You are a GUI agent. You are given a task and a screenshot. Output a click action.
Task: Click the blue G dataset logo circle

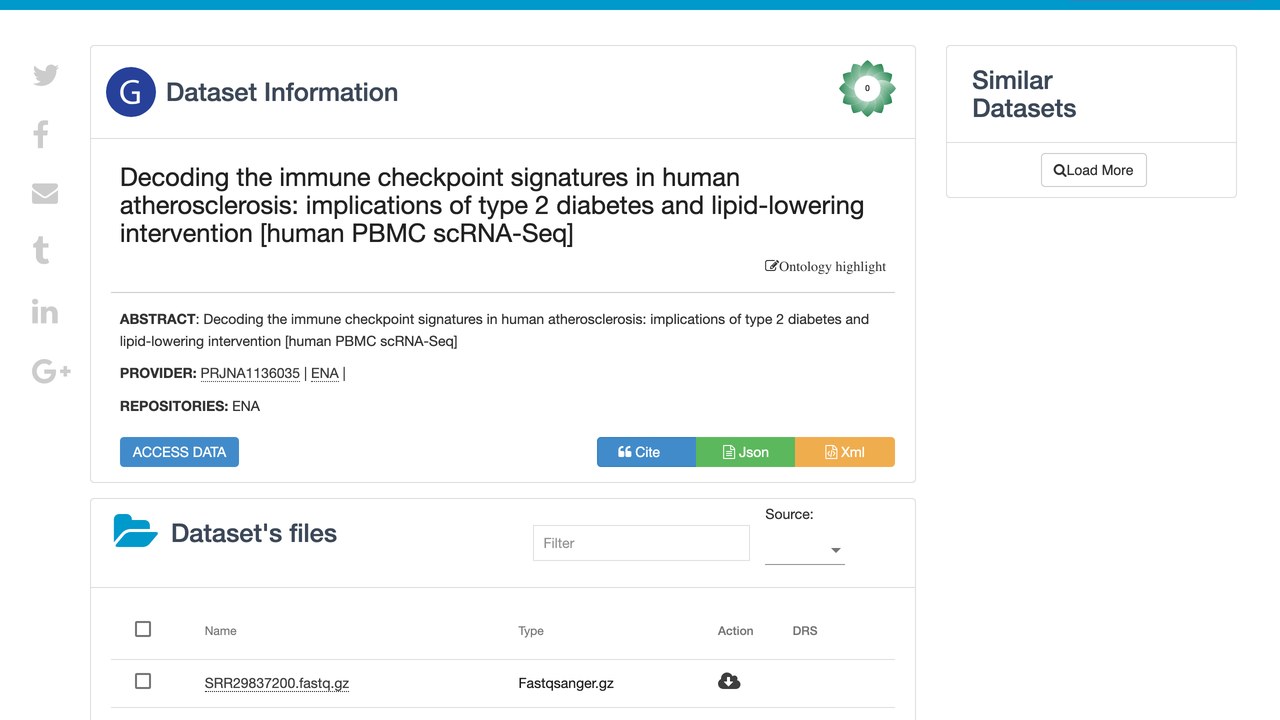coord(131,92)
